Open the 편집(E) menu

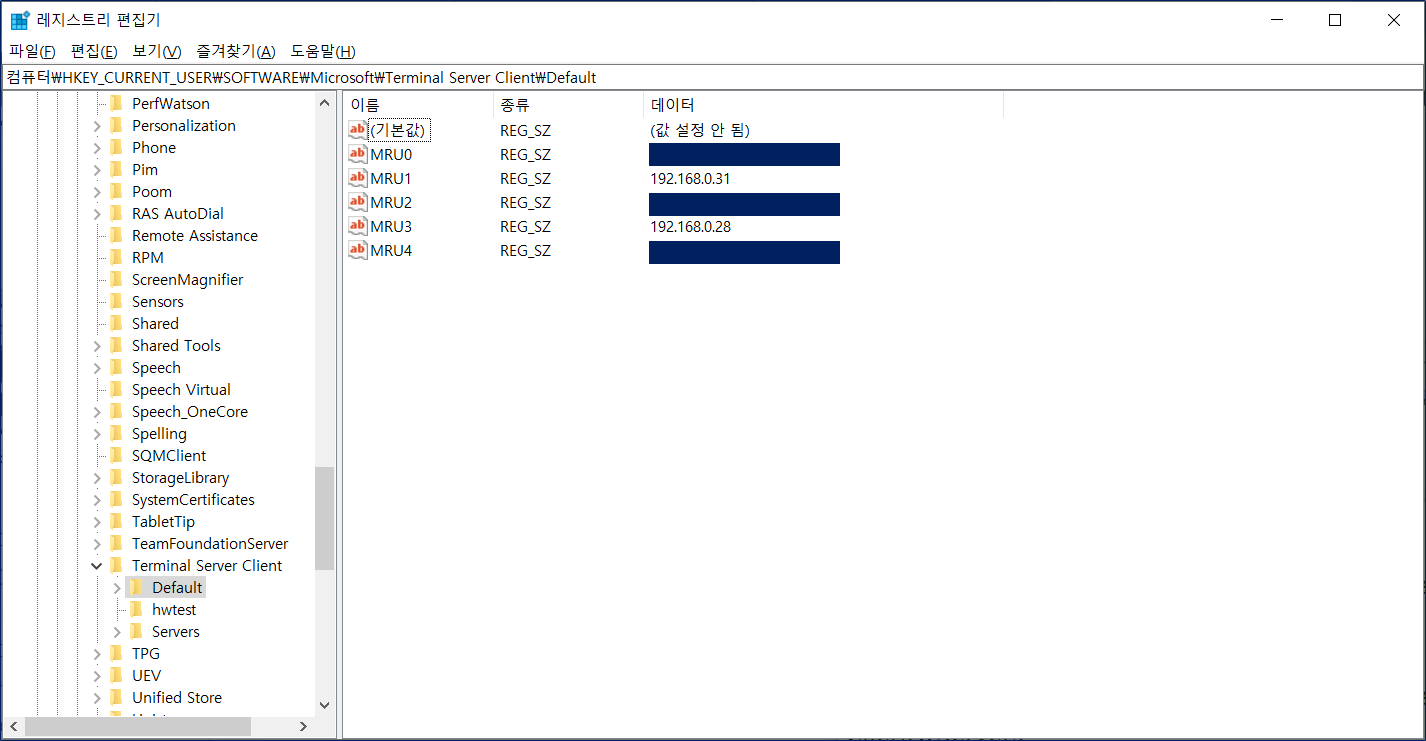[x=94, y=51]
